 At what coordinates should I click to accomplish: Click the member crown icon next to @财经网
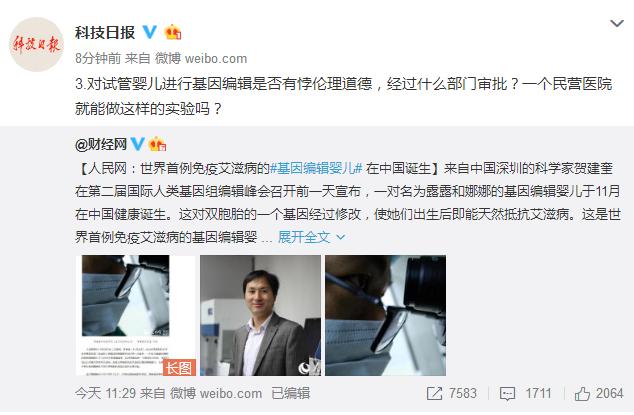158,144
